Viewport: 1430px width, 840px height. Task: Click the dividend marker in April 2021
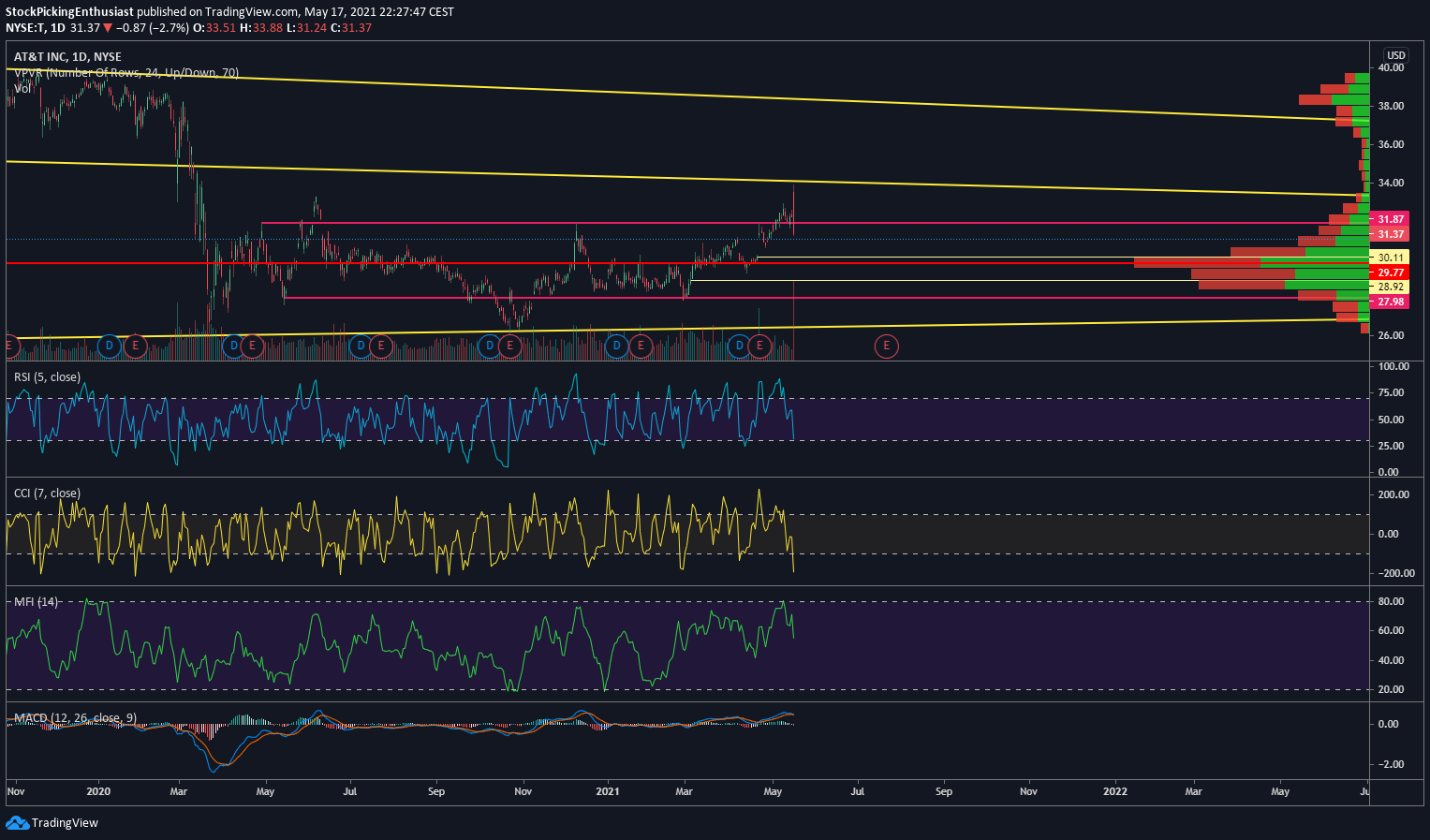tap(740, 346)
